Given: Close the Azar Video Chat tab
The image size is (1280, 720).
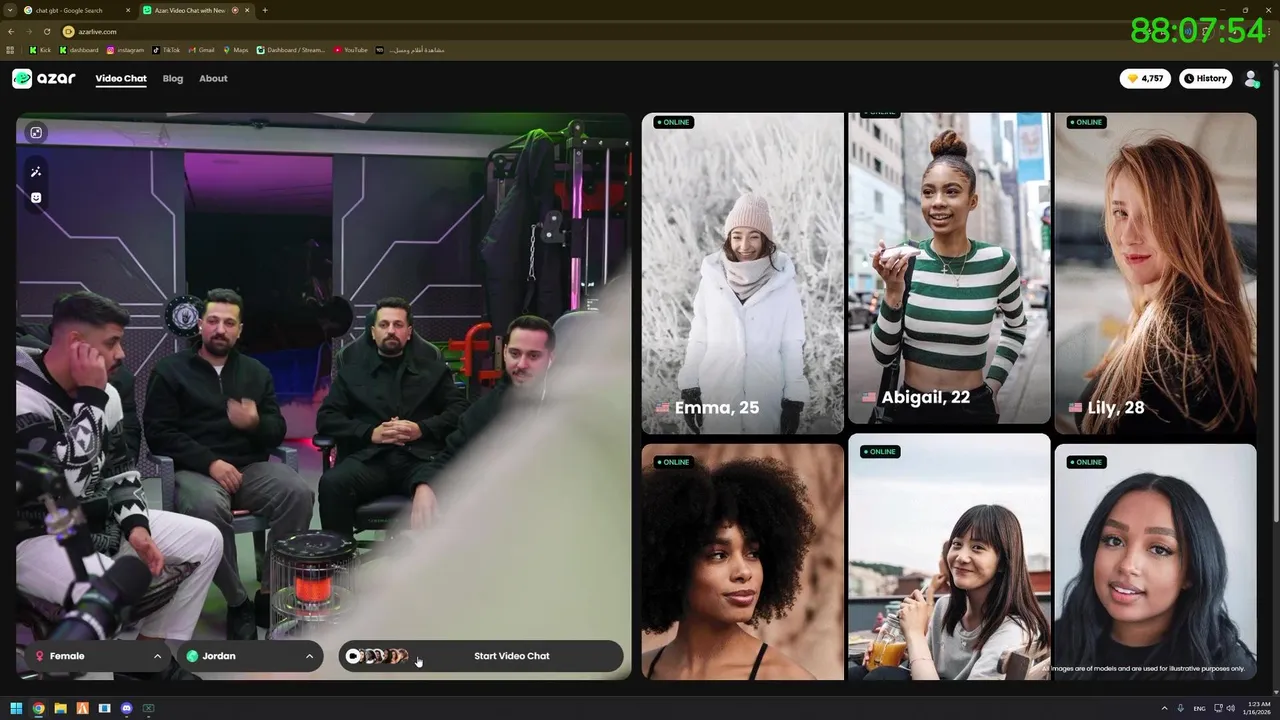Looking at the screenshot, I should pos(248,10).
